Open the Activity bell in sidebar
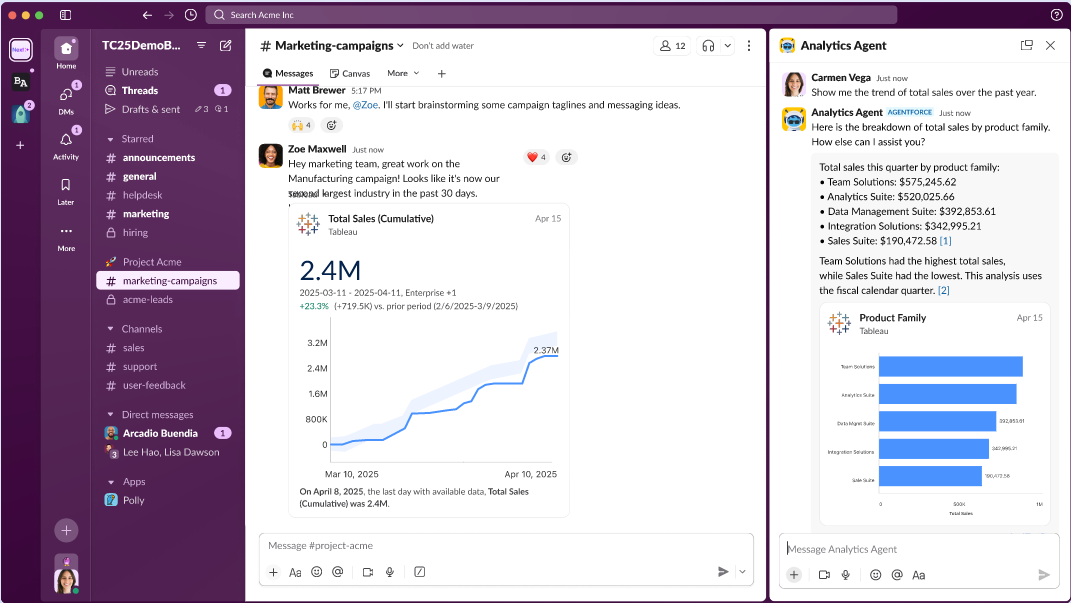The width and height of the screenshot is (1071, 603). coord(66,141)
